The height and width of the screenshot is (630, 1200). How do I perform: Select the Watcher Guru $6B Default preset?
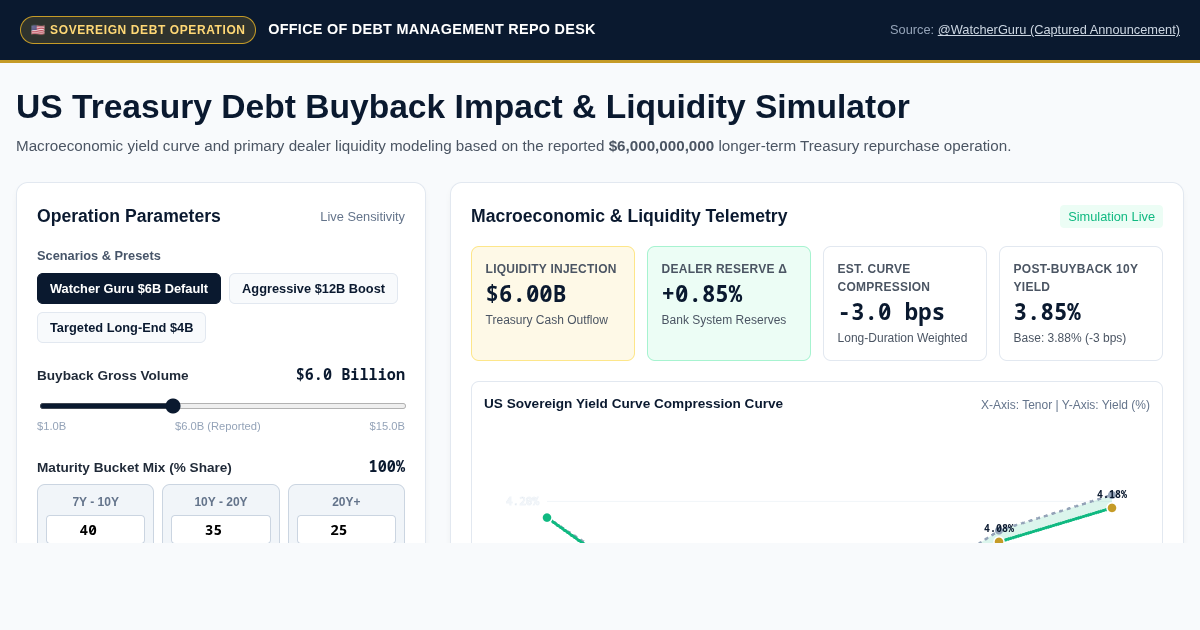coord(129,289)
